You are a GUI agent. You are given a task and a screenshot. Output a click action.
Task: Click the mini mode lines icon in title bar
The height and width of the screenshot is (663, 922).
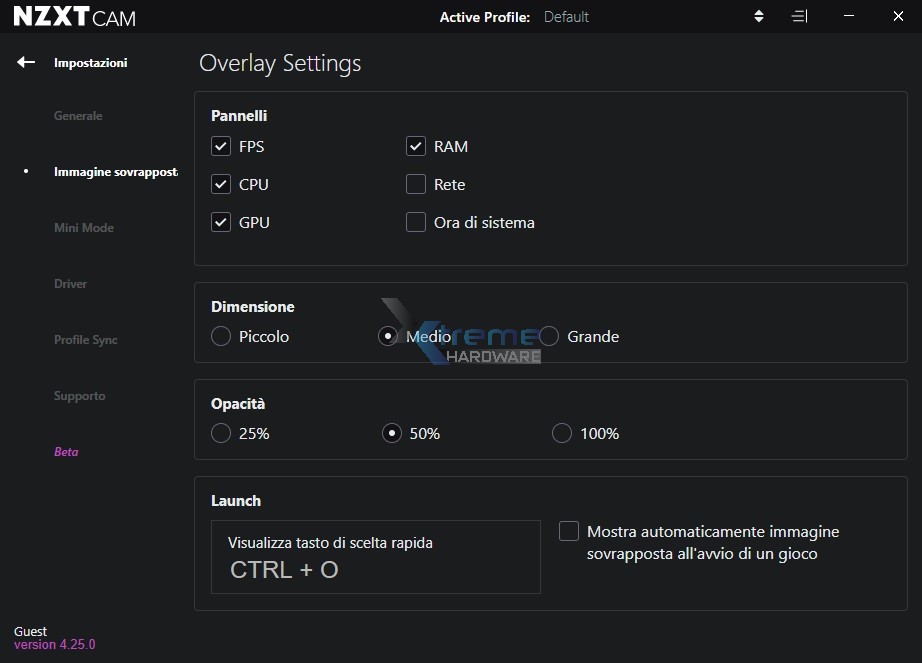(799, 17)
